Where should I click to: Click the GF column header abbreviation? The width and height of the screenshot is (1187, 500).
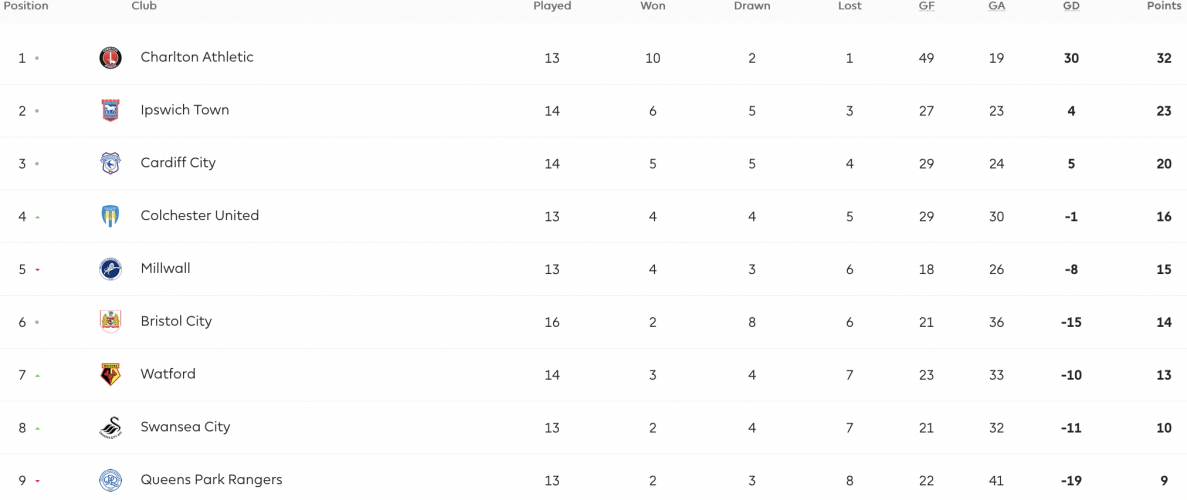click(x=926, y=6)
